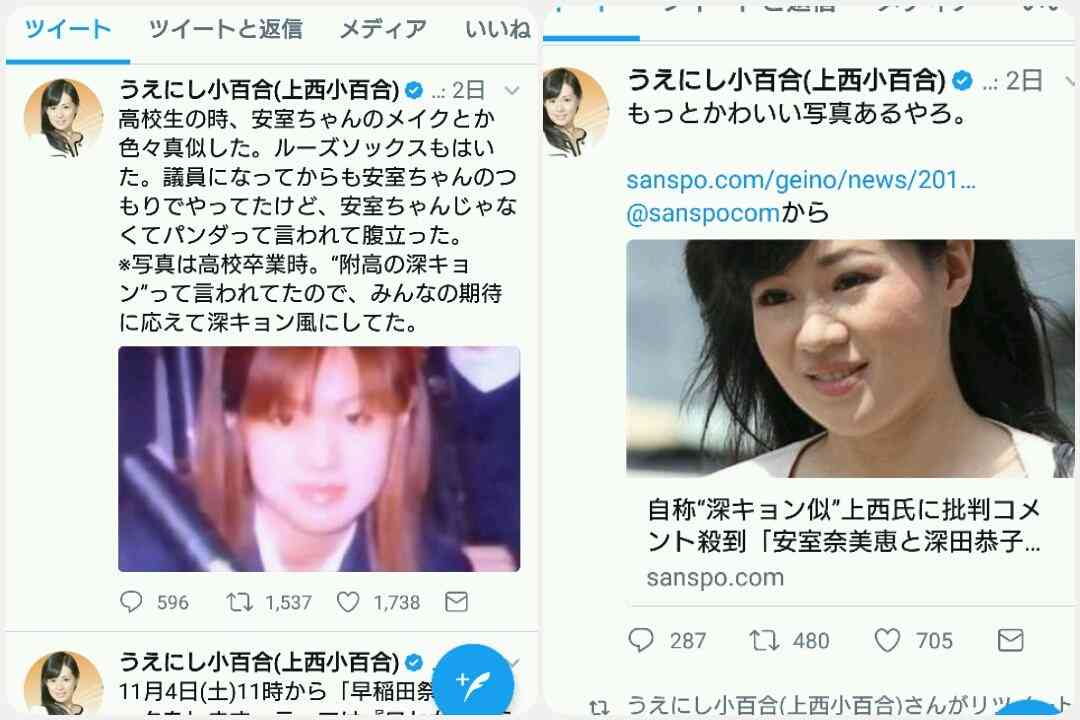Open the sanspo.com/geino/news link
This screenshot has height=720, width=1080.
click(x=800, y=180)
